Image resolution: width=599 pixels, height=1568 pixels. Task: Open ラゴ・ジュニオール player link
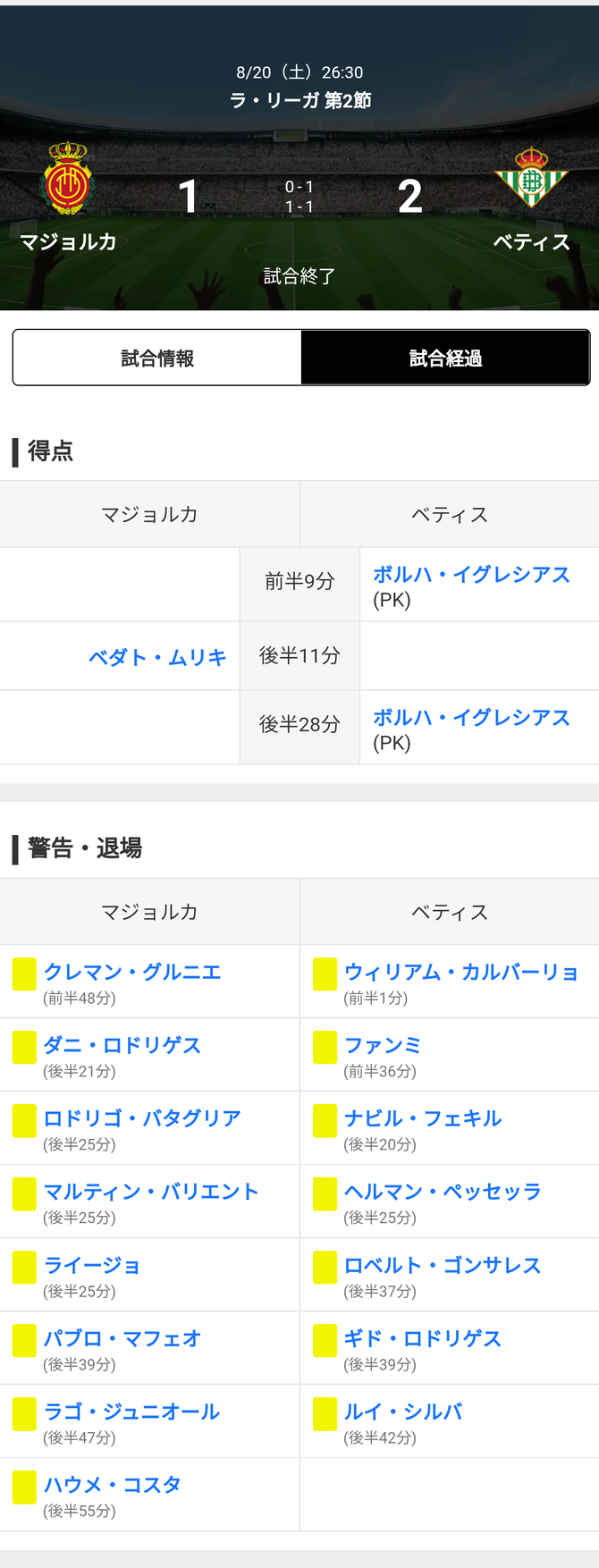click(132, 1412)
